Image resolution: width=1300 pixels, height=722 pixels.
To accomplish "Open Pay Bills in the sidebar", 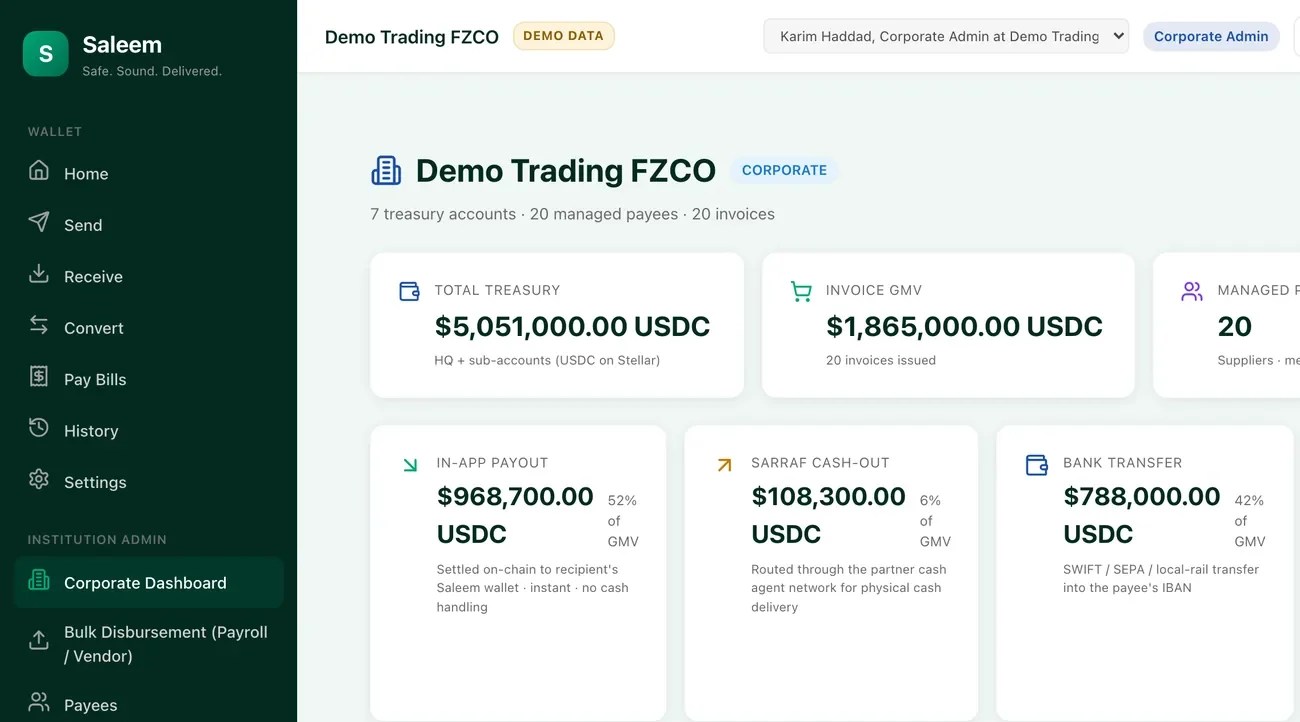I will tap(149, 379).
